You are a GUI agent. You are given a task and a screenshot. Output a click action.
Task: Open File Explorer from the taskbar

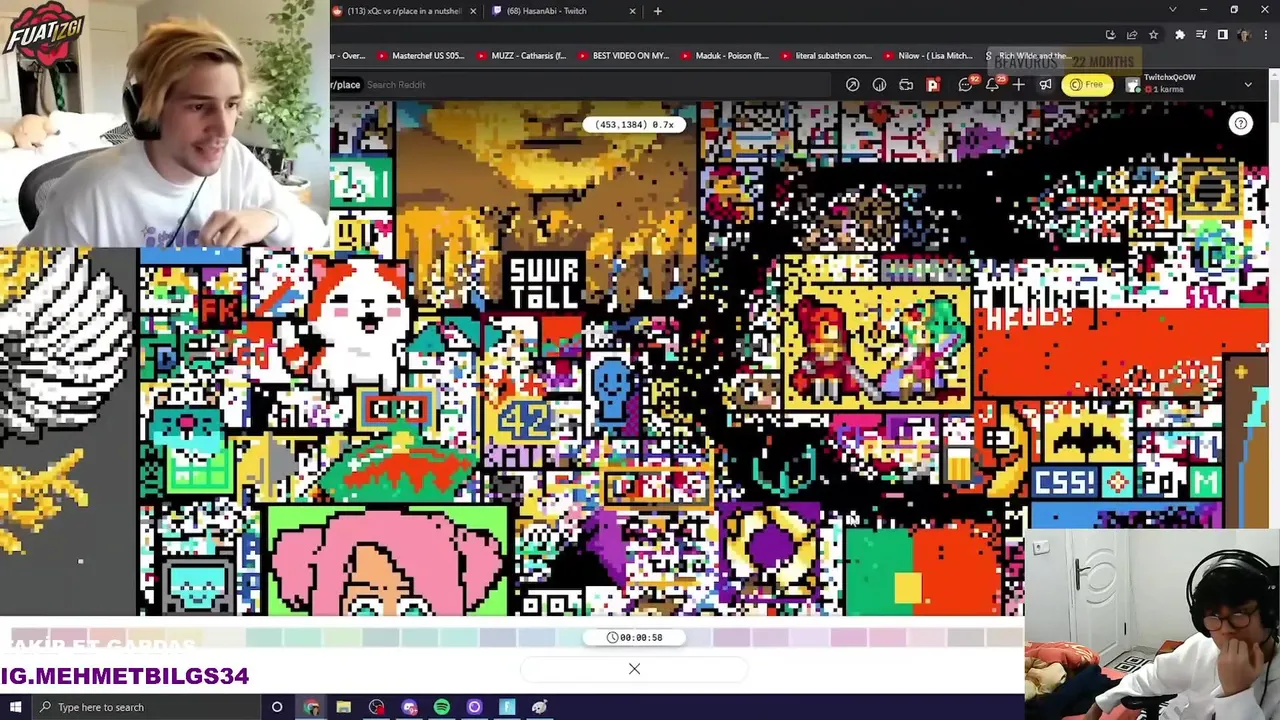[343, 707]
